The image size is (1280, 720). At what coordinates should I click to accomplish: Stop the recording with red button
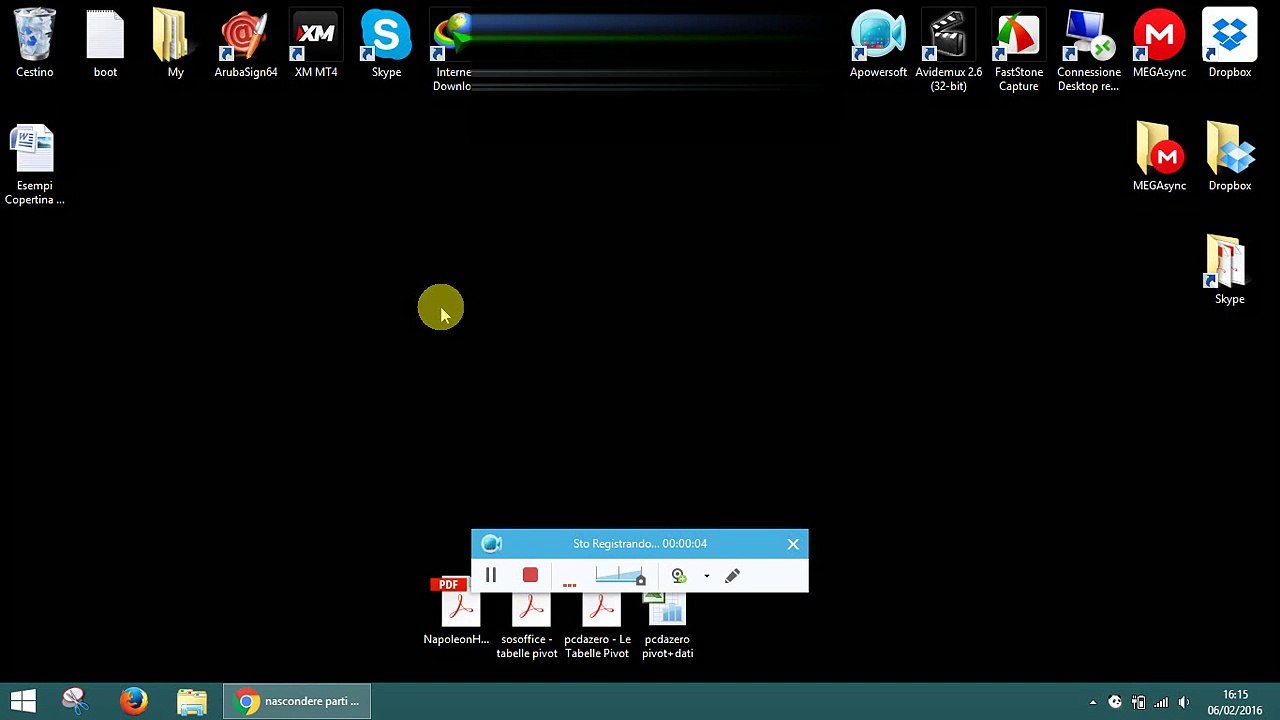point(530,575)
